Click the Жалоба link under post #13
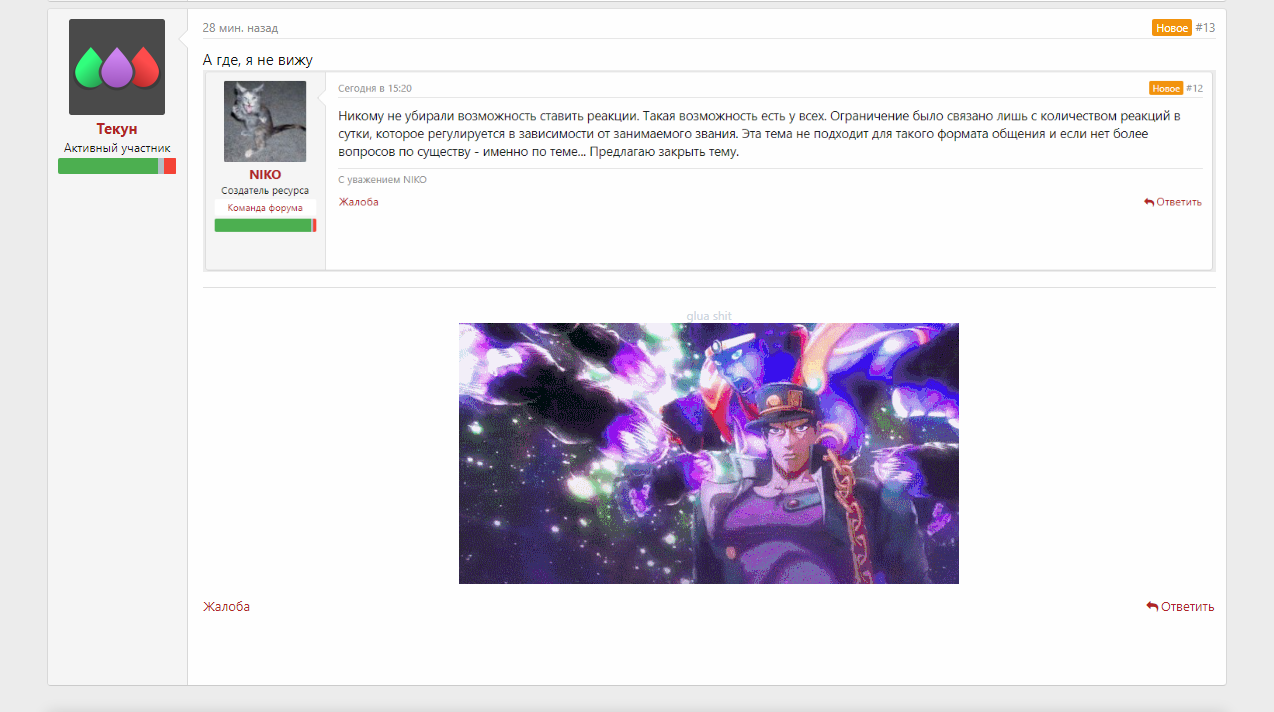 tap(226, 607)
